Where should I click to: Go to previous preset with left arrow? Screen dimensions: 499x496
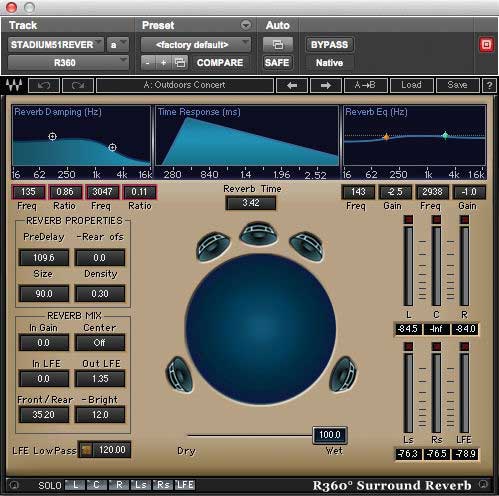pyautogui.click(x=292, y=85)
